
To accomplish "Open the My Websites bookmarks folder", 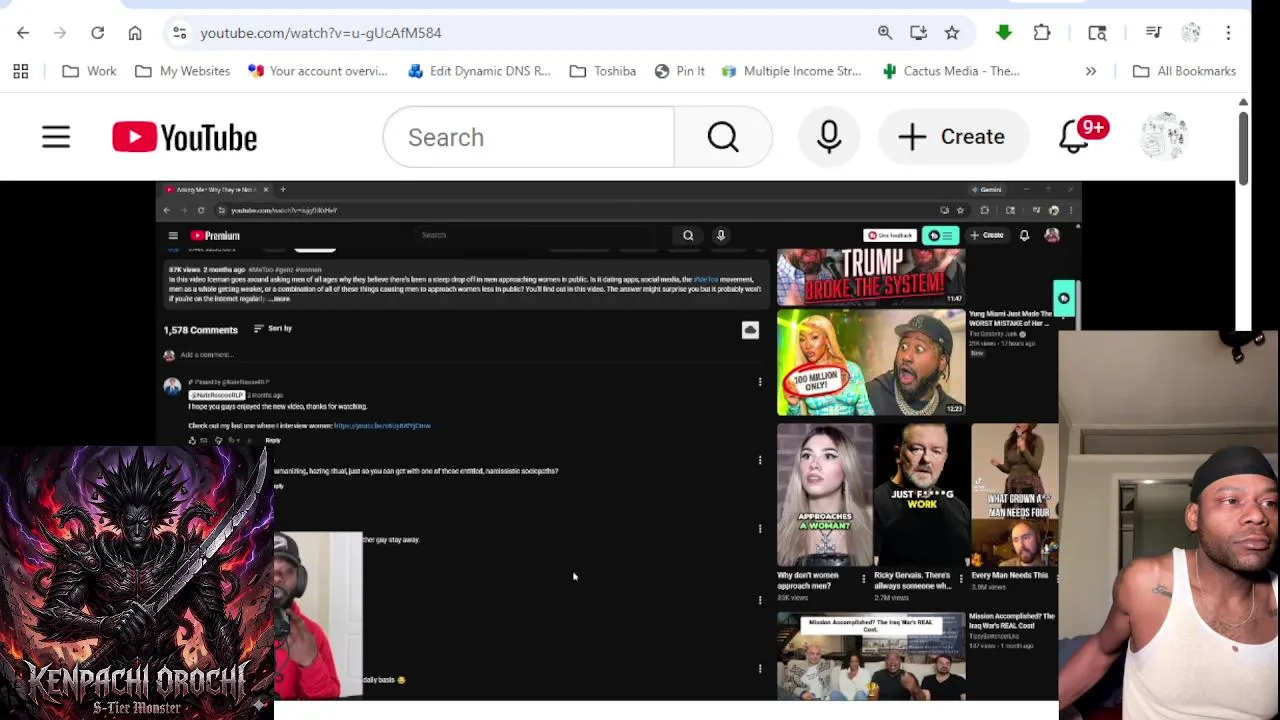I will tap(182, 71).
